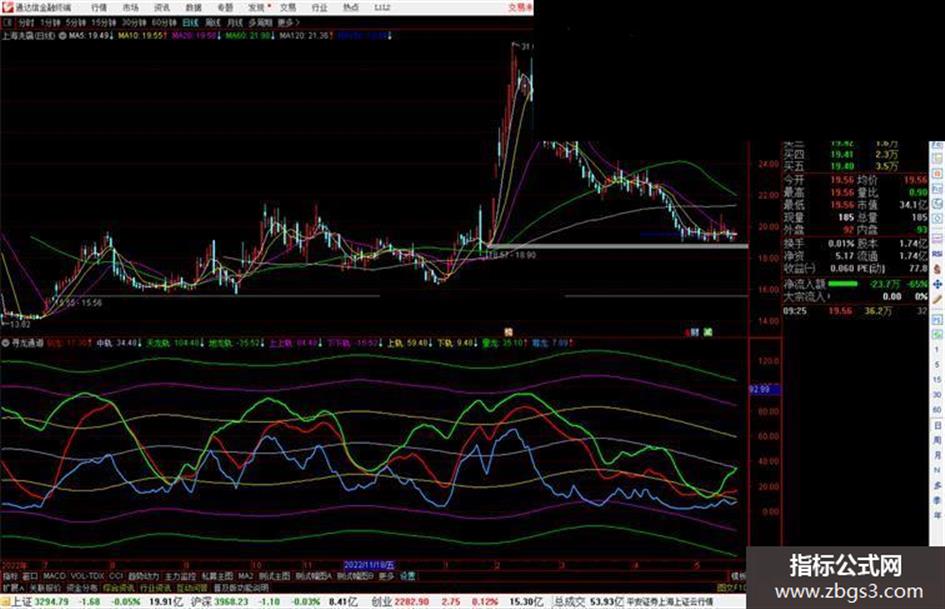Click the 扩展 expander at bottom left
Viewport: 945px width, 609px height.
tap(13, 588)
